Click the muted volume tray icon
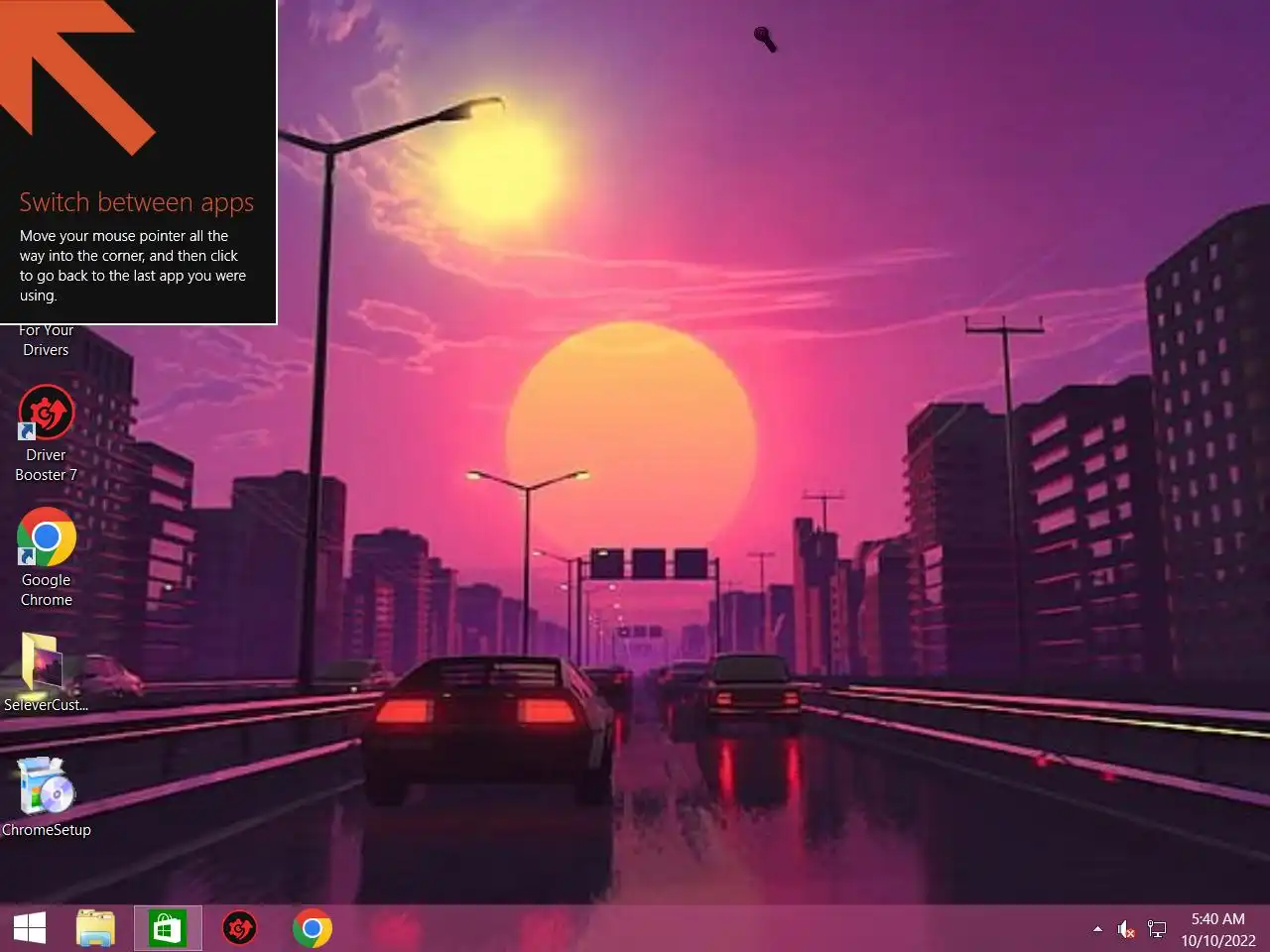Image resolution: width=1270 pixels, height=952 pixels. point(1126,929)
